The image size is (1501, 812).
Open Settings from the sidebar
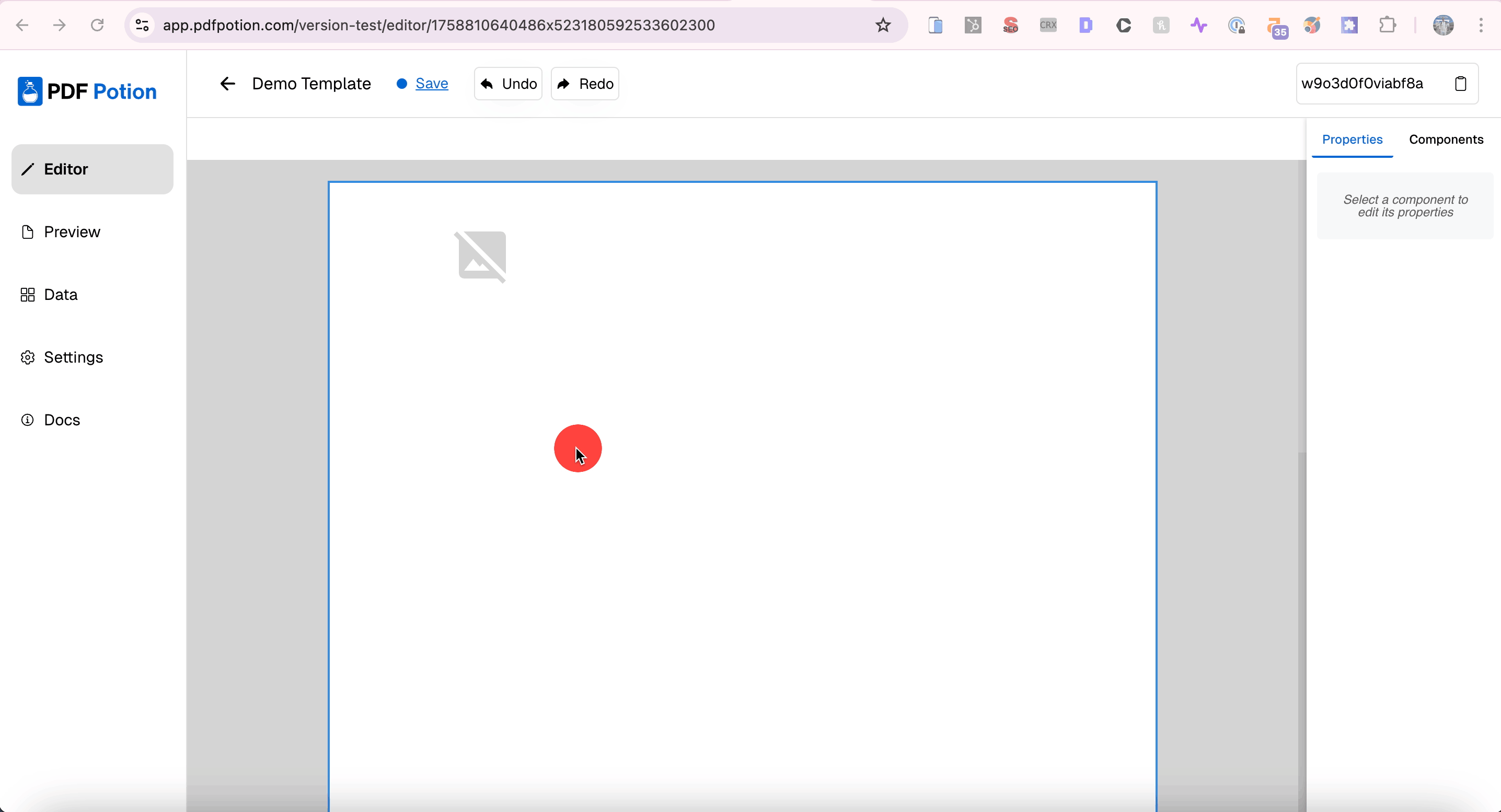coord(73,357)
